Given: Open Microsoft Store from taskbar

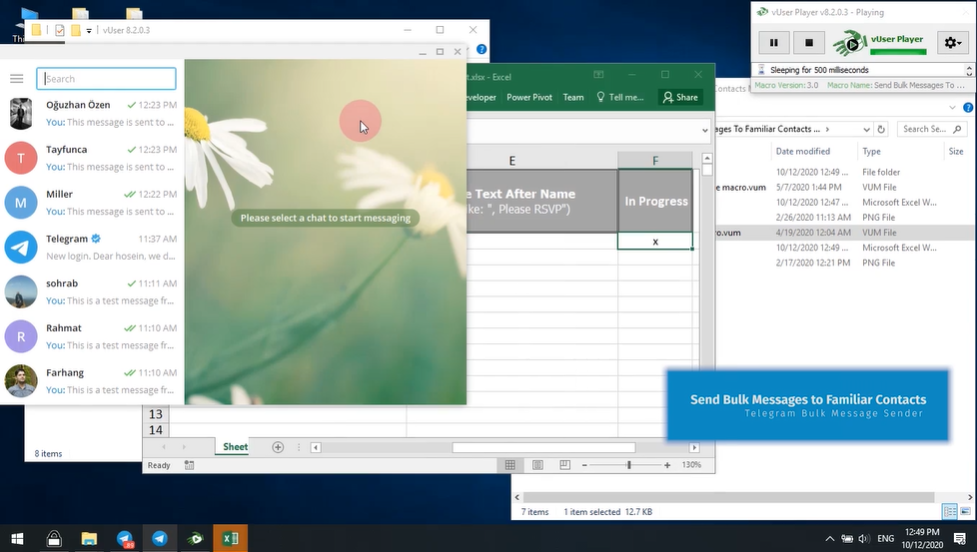Looking at the screenshot, I should tap(54, 538).
